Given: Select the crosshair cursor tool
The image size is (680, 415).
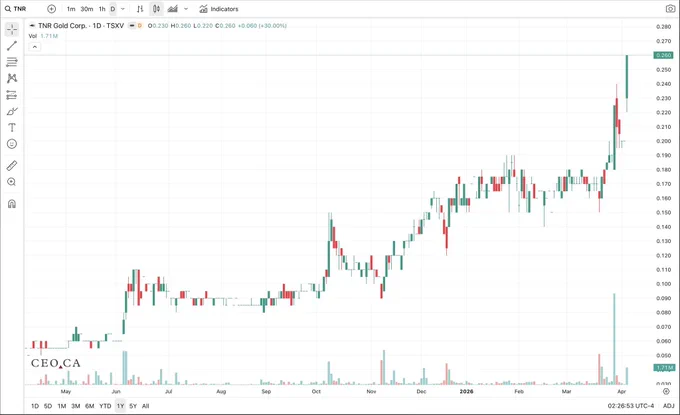Looking at the screenshot, I should pos(12,29).
